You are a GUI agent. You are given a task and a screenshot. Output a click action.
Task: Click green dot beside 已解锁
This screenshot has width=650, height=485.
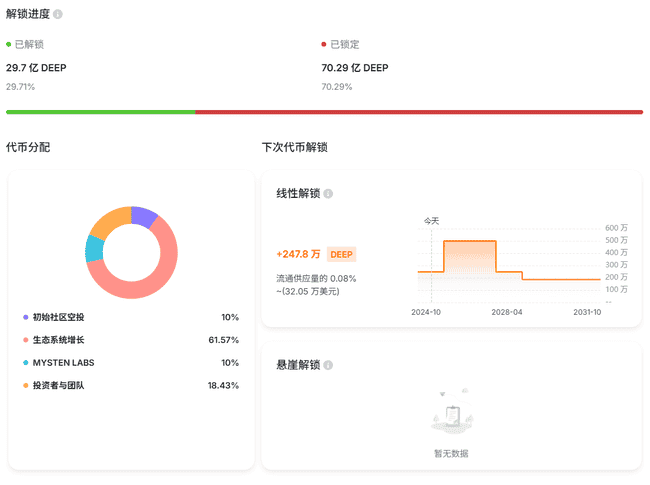(x=9, y=45)
